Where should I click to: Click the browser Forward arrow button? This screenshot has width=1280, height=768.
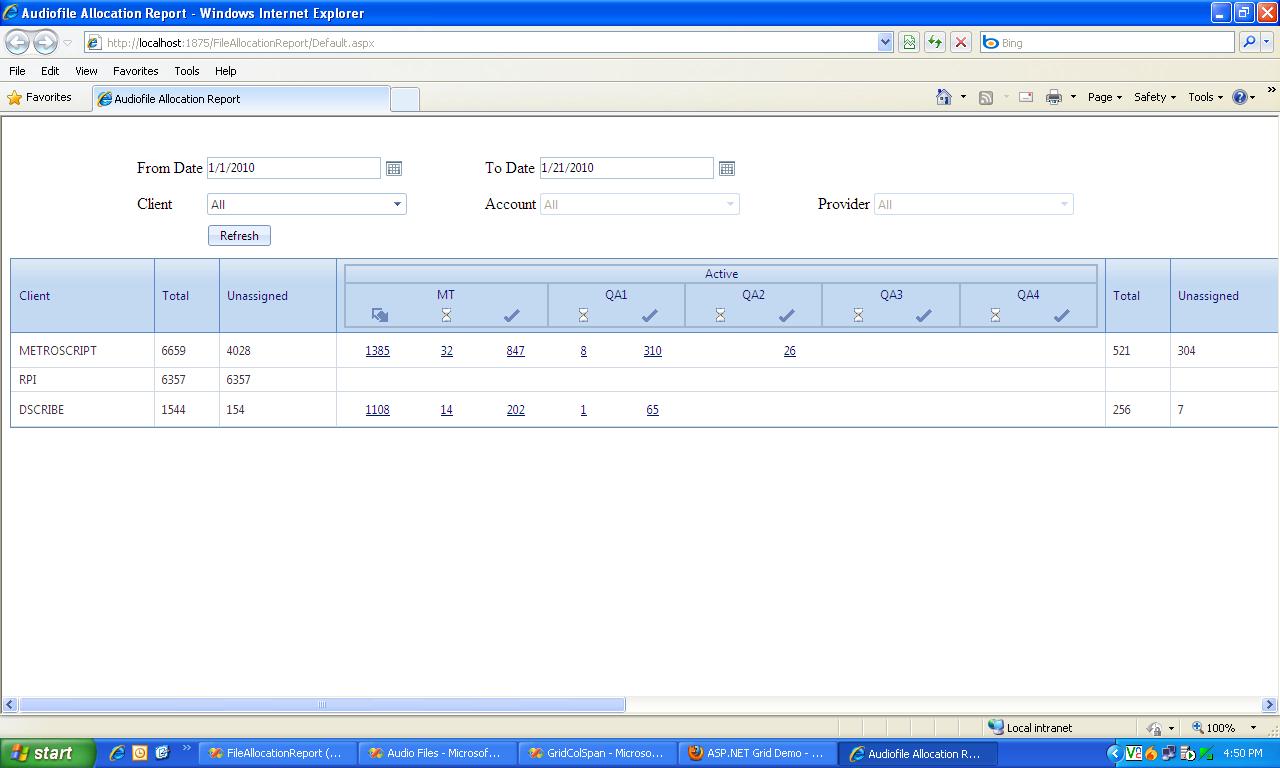[45, 42]
